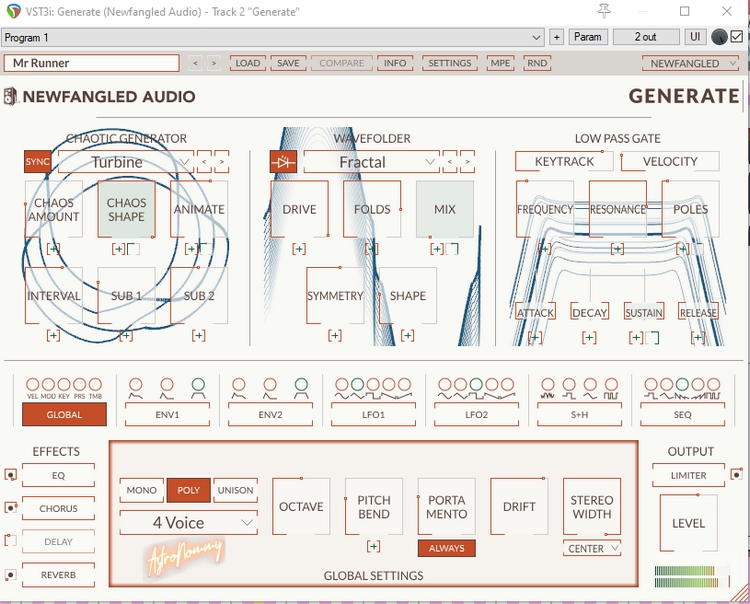Open the 4 Voice count dropdown

[188, 523]
